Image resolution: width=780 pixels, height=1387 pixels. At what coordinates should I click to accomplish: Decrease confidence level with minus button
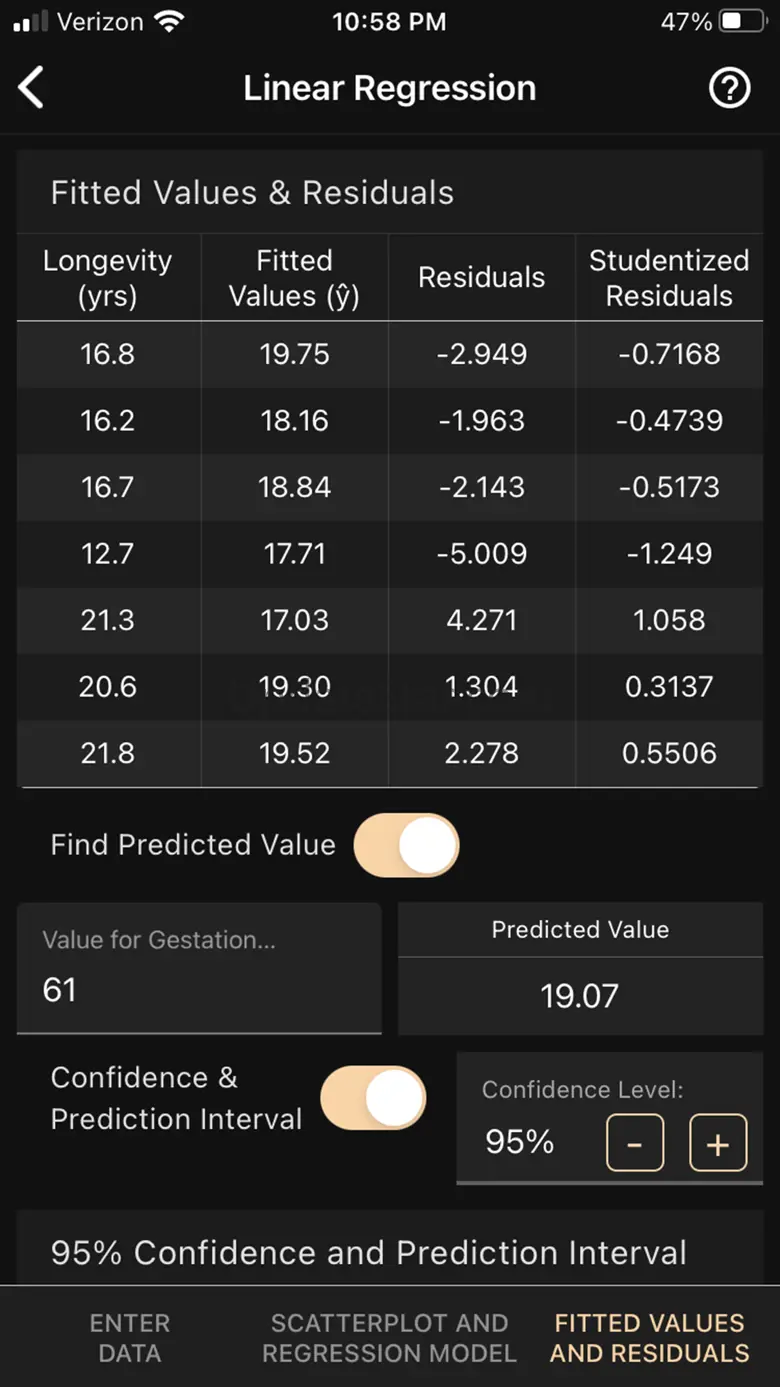[x=635, y=1142]
